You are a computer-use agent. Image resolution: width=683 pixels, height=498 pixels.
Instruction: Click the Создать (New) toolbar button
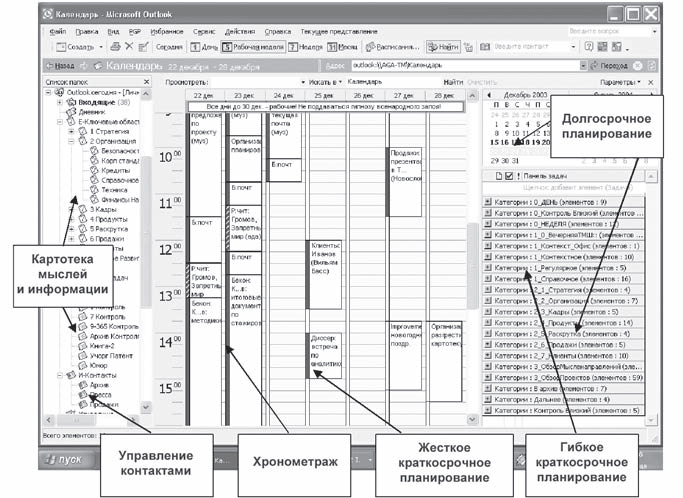coord(76,47)
